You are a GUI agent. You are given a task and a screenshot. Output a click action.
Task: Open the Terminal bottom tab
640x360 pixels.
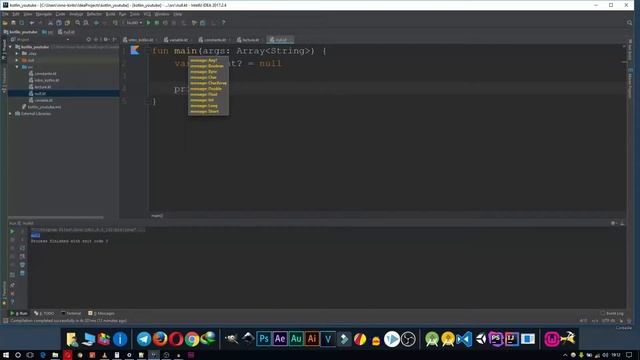coord(71,313)
